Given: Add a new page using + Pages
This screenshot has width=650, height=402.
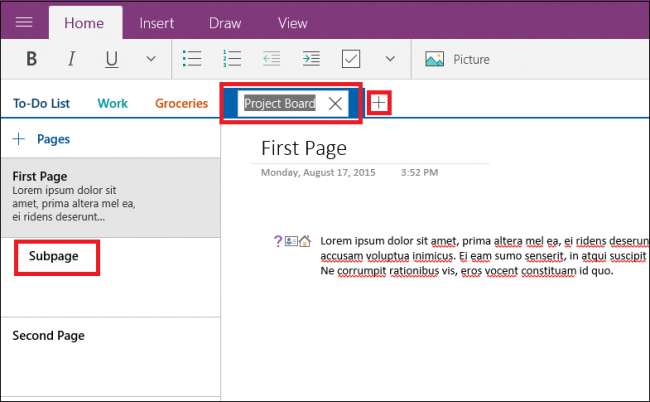Looking at the screenshot, I should [41, 139].
